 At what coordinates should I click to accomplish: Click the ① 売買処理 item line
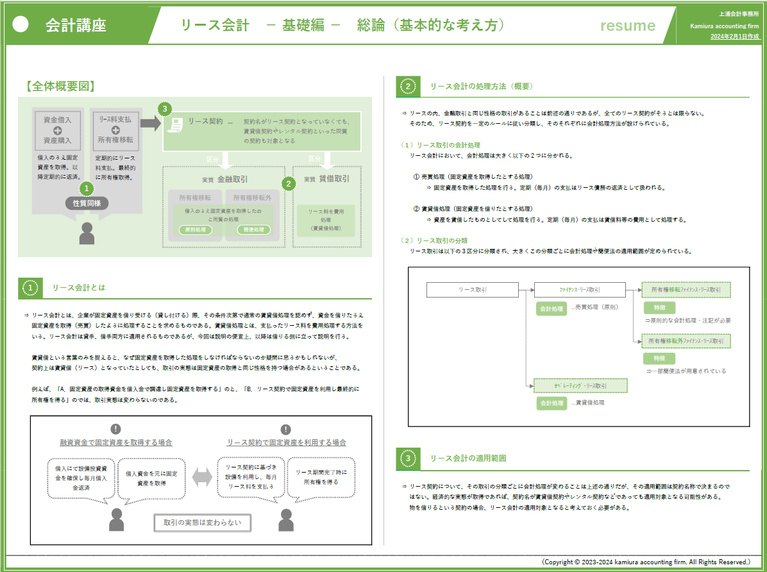point(473,177)
